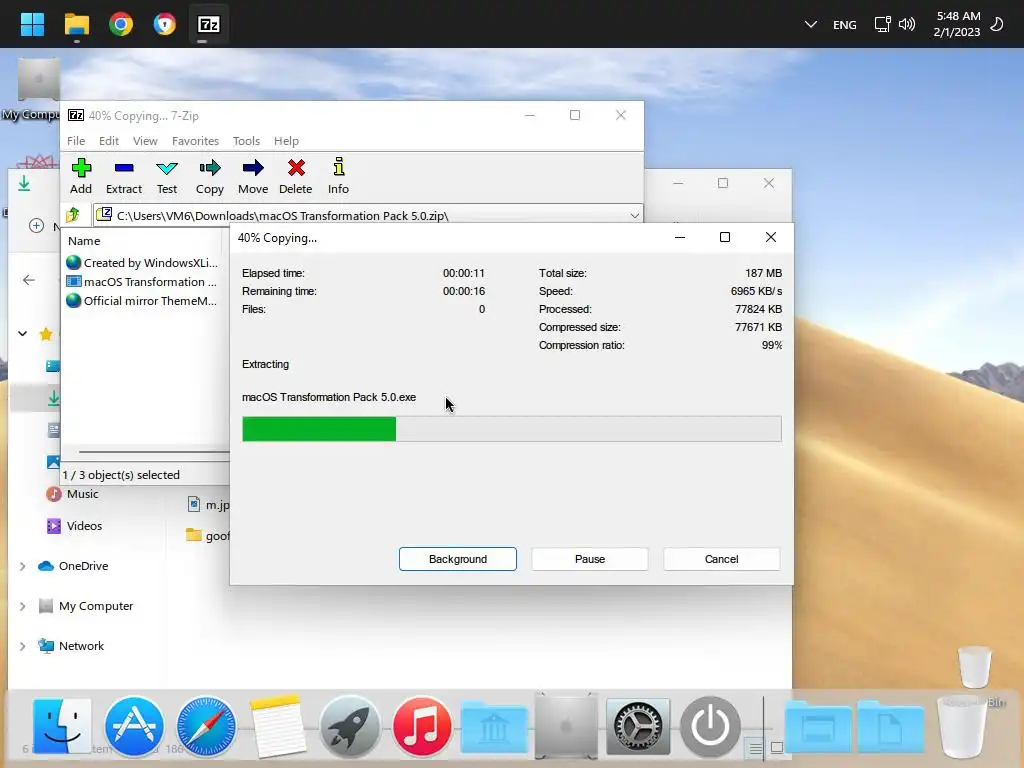This screenshot has width=1024, height=768.
Task: Open the clock showing 5:48 AM
Action: pos(958,24)
